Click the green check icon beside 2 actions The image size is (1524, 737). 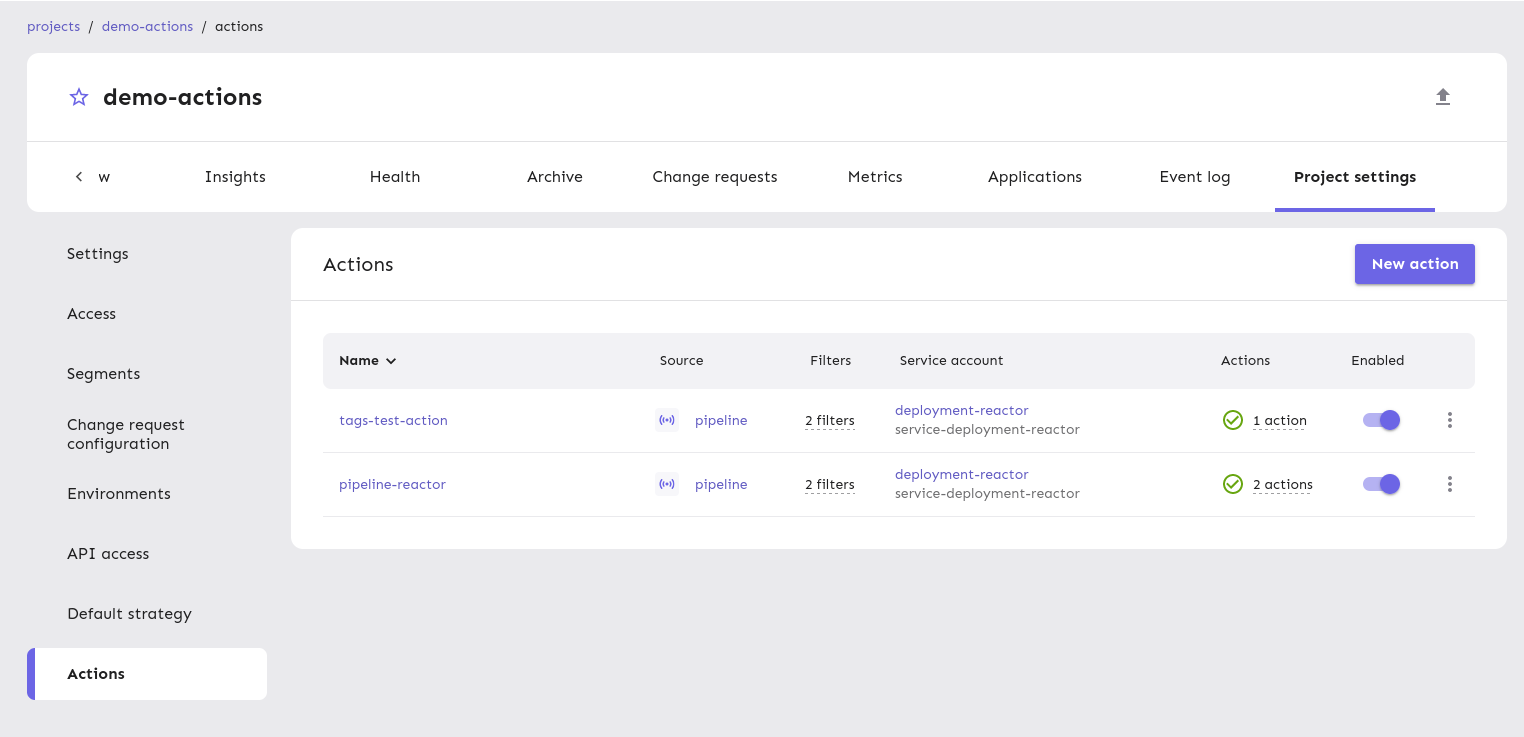(1233, 484)
